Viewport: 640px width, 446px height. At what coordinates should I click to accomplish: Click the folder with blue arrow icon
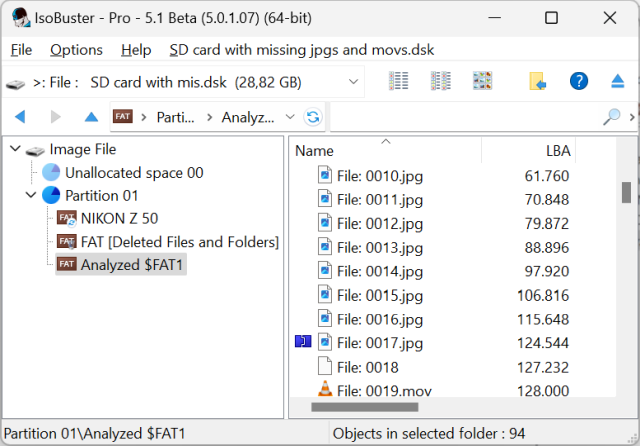(538, 81)
